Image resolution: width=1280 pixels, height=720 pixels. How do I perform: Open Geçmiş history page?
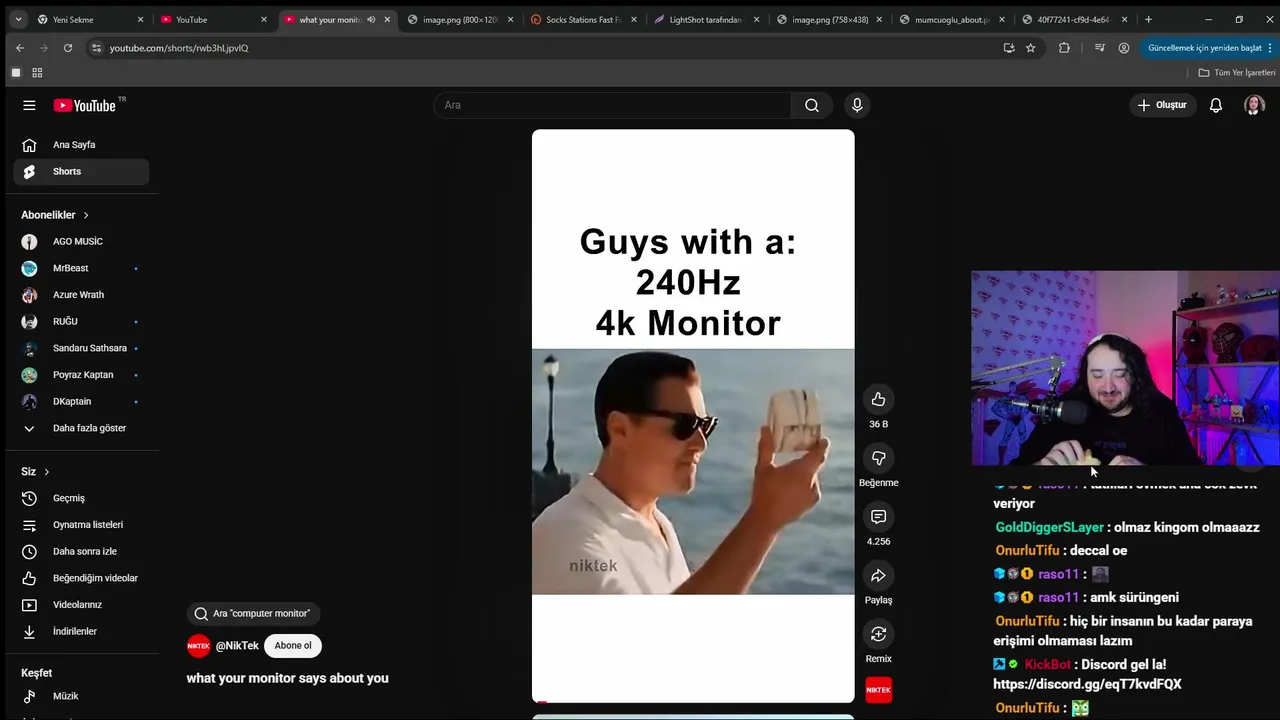point(81,498)
